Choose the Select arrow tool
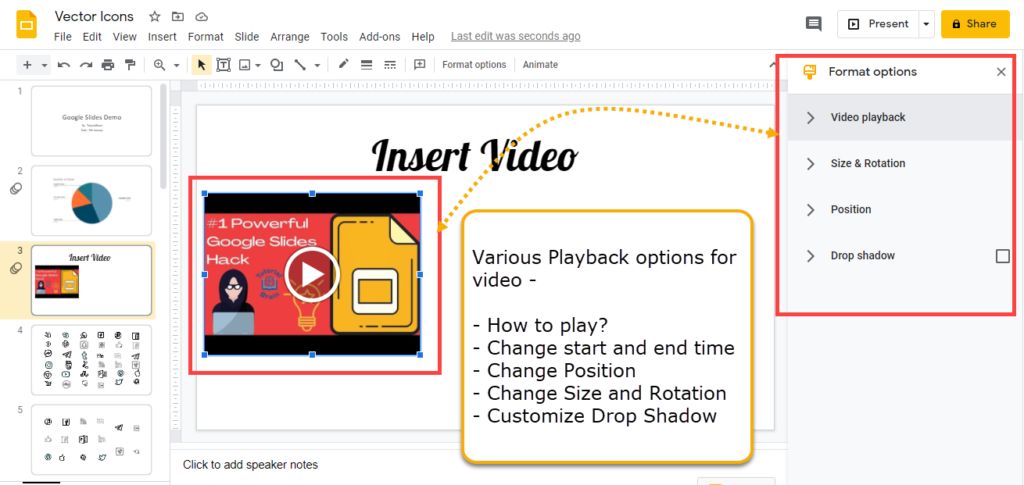Viewport: 1024px width, 485px height. click(x=201, y=65)
